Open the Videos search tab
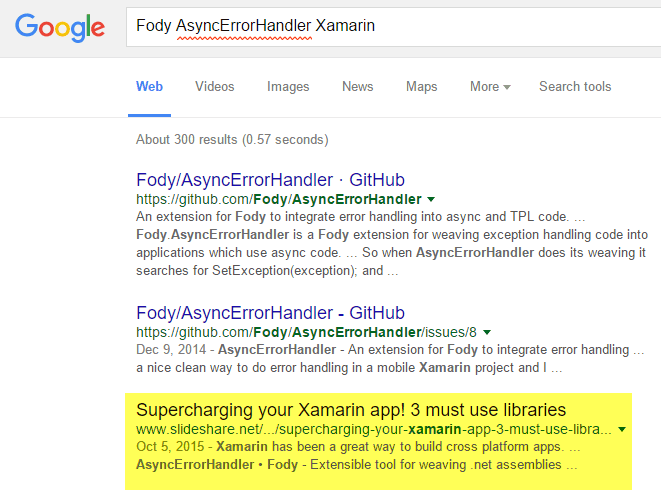This screenshot has height=491, width=661. click(215, 87)
